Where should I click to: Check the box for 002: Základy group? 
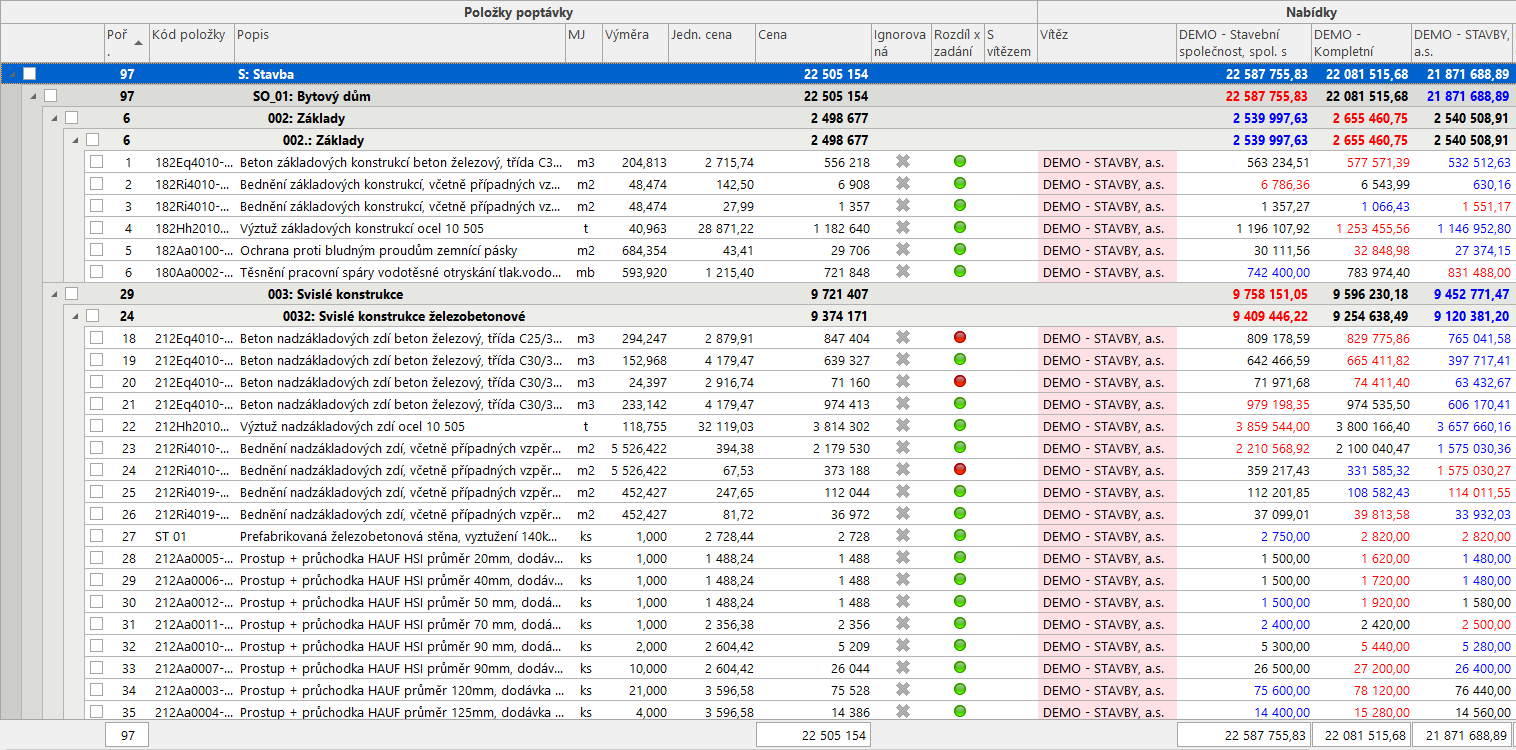[x=72, y=118]
